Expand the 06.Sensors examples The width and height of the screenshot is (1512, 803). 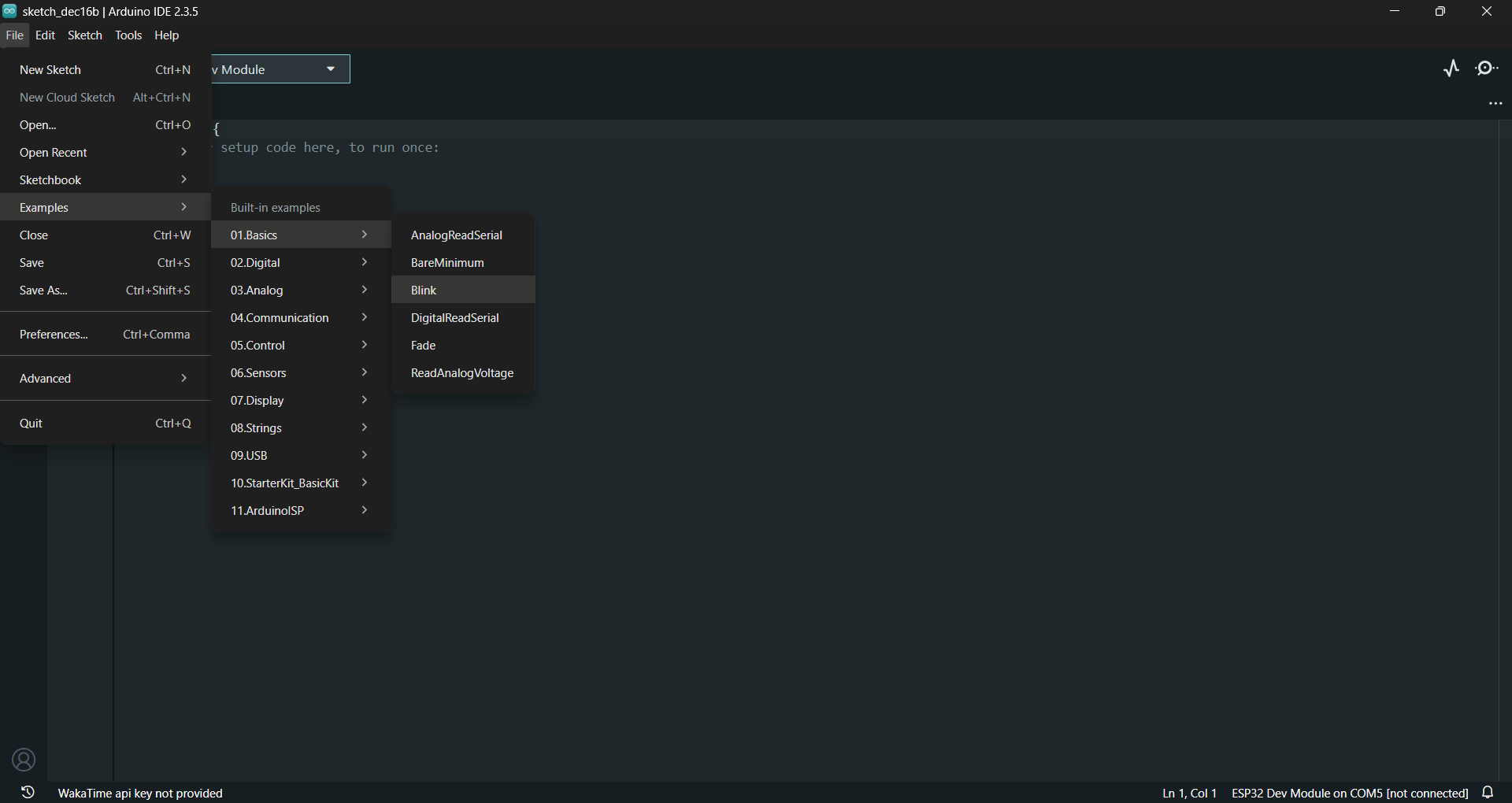pyautogui.click(x=301, y=373)
